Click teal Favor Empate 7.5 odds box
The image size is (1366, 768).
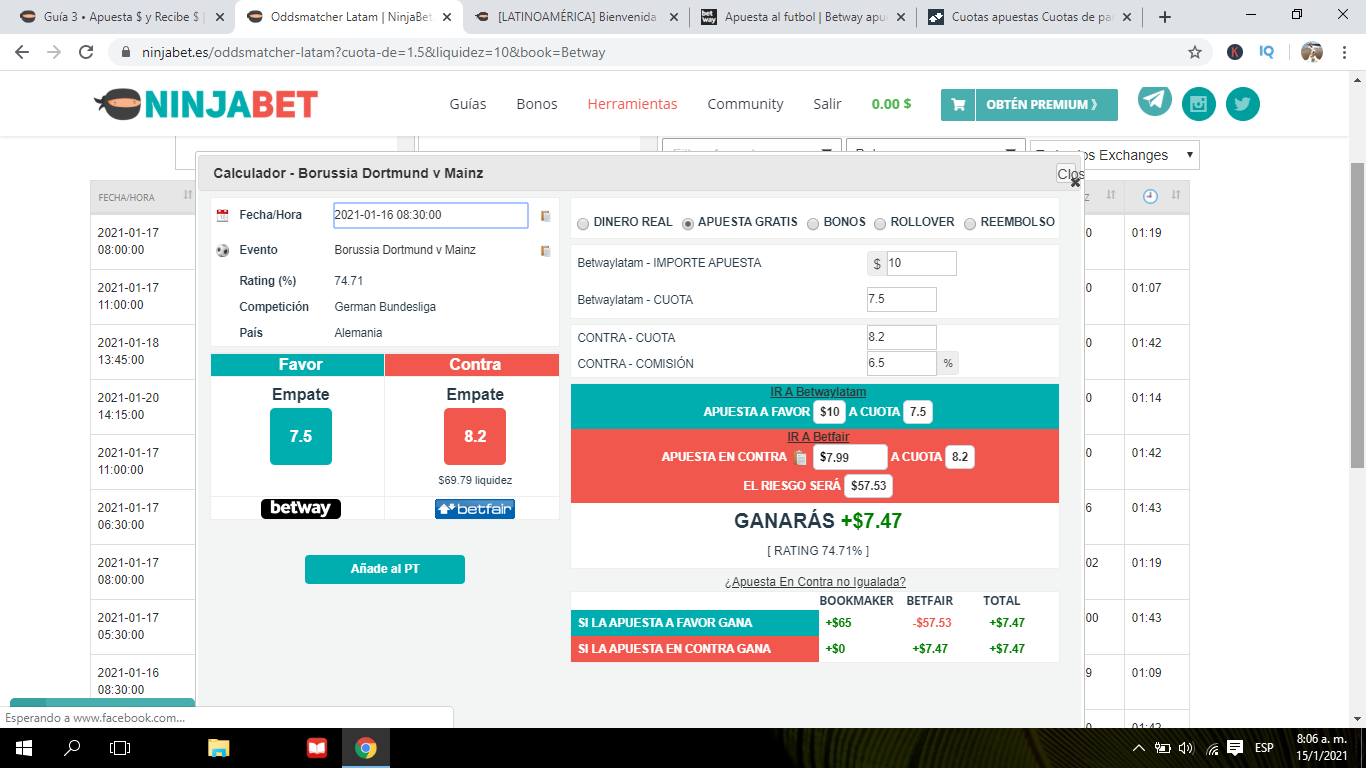[301, 436]
